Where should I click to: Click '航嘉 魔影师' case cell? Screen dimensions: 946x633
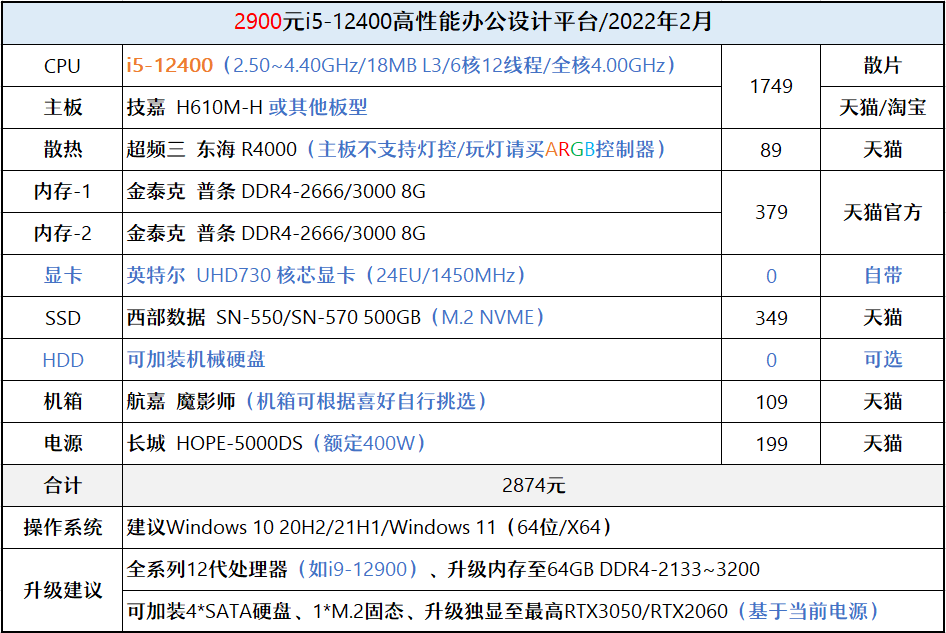pyautogui.click(x=422, y=401)
